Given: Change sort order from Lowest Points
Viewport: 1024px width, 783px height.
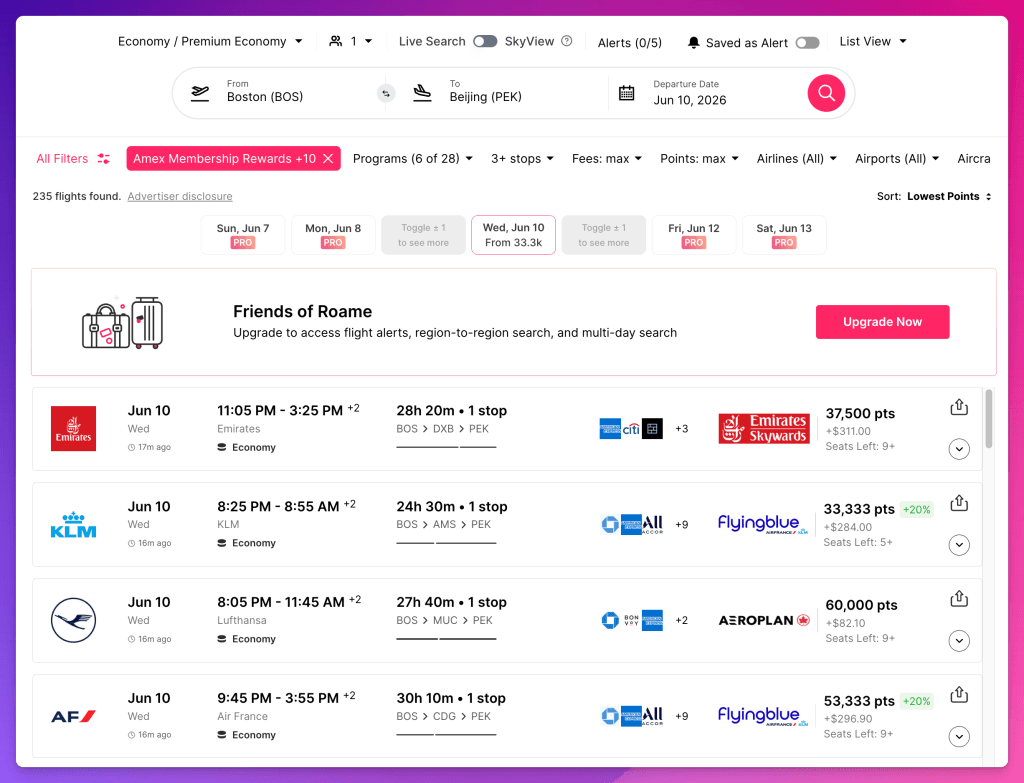Looking at the screenshot, I should point(949,197).
